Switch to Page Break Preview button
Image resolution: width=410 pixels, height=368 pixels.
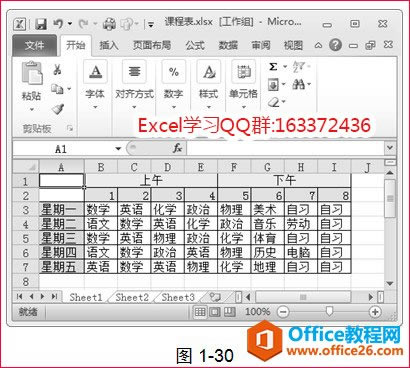coord(230,312)
